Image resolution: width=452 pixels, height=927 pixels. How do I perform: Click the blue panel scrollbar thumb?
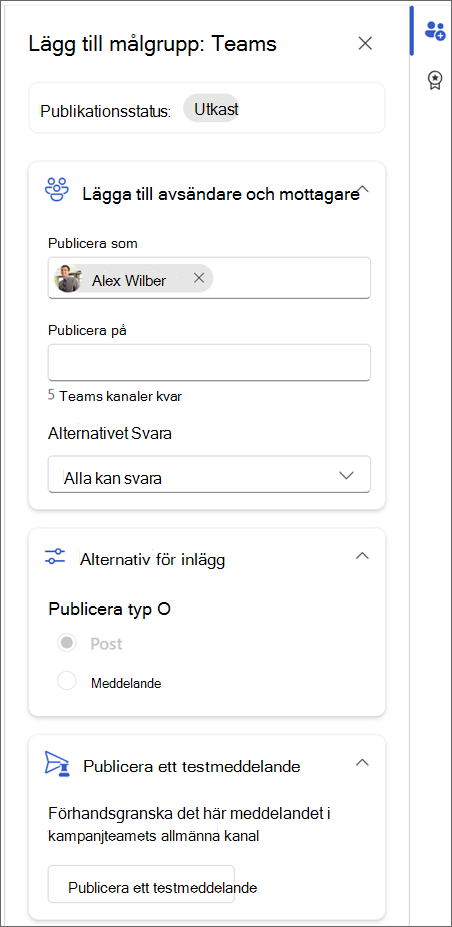(x=411, y=31)
